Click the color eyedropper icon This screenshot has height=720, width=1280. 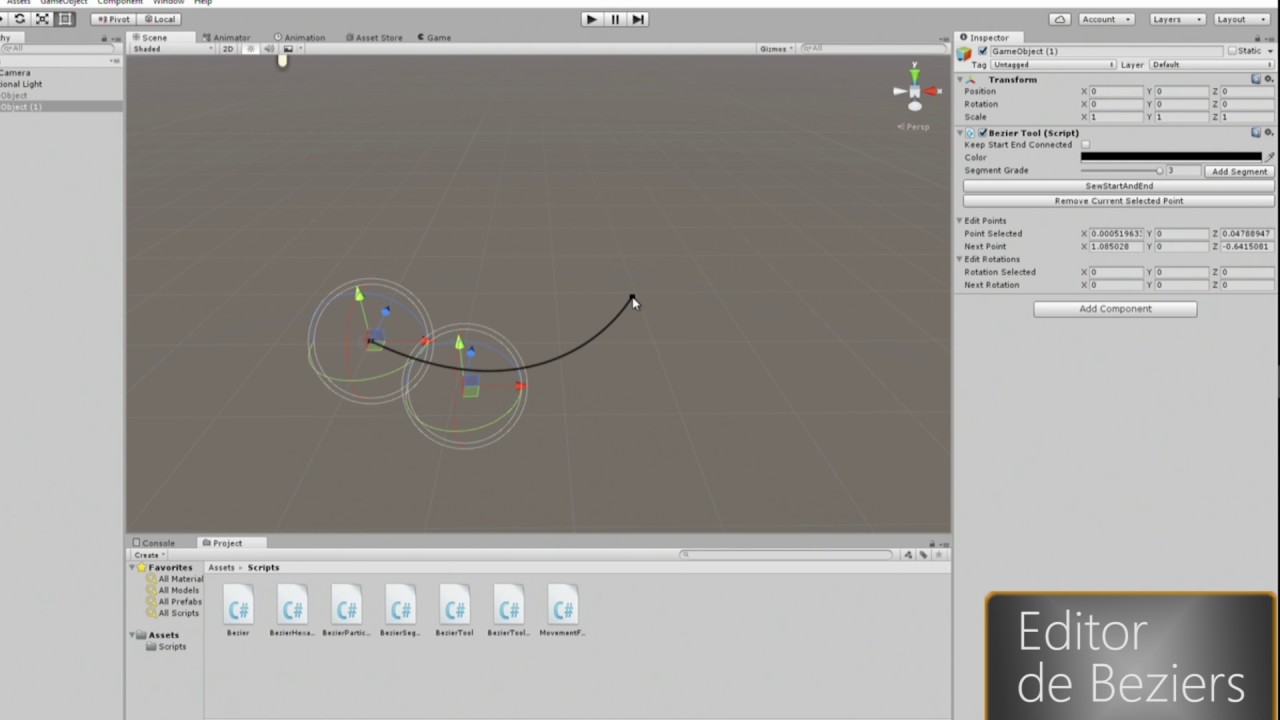[1270, 157]
